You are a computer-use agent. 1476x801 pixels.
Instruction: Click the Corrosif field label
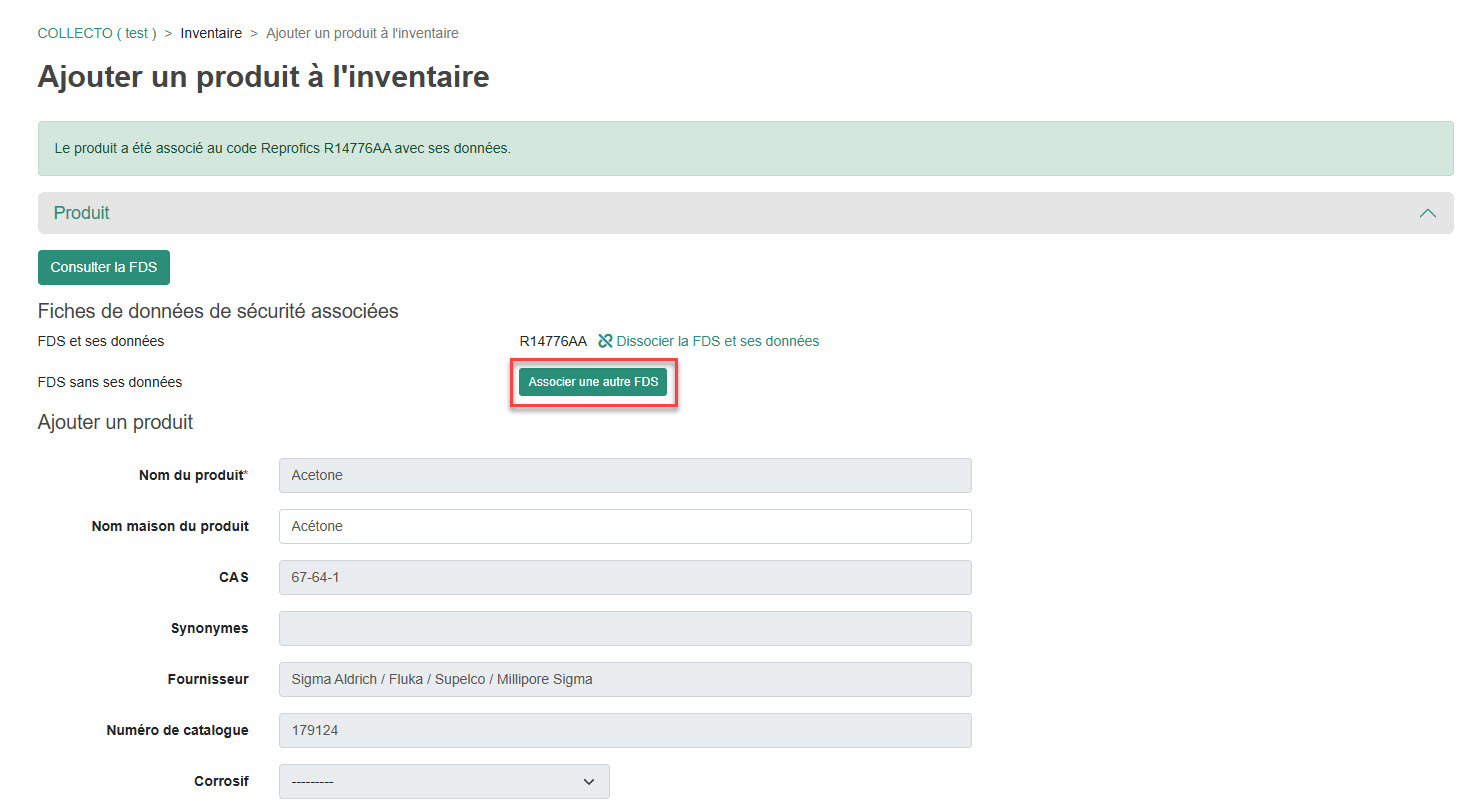221,781
